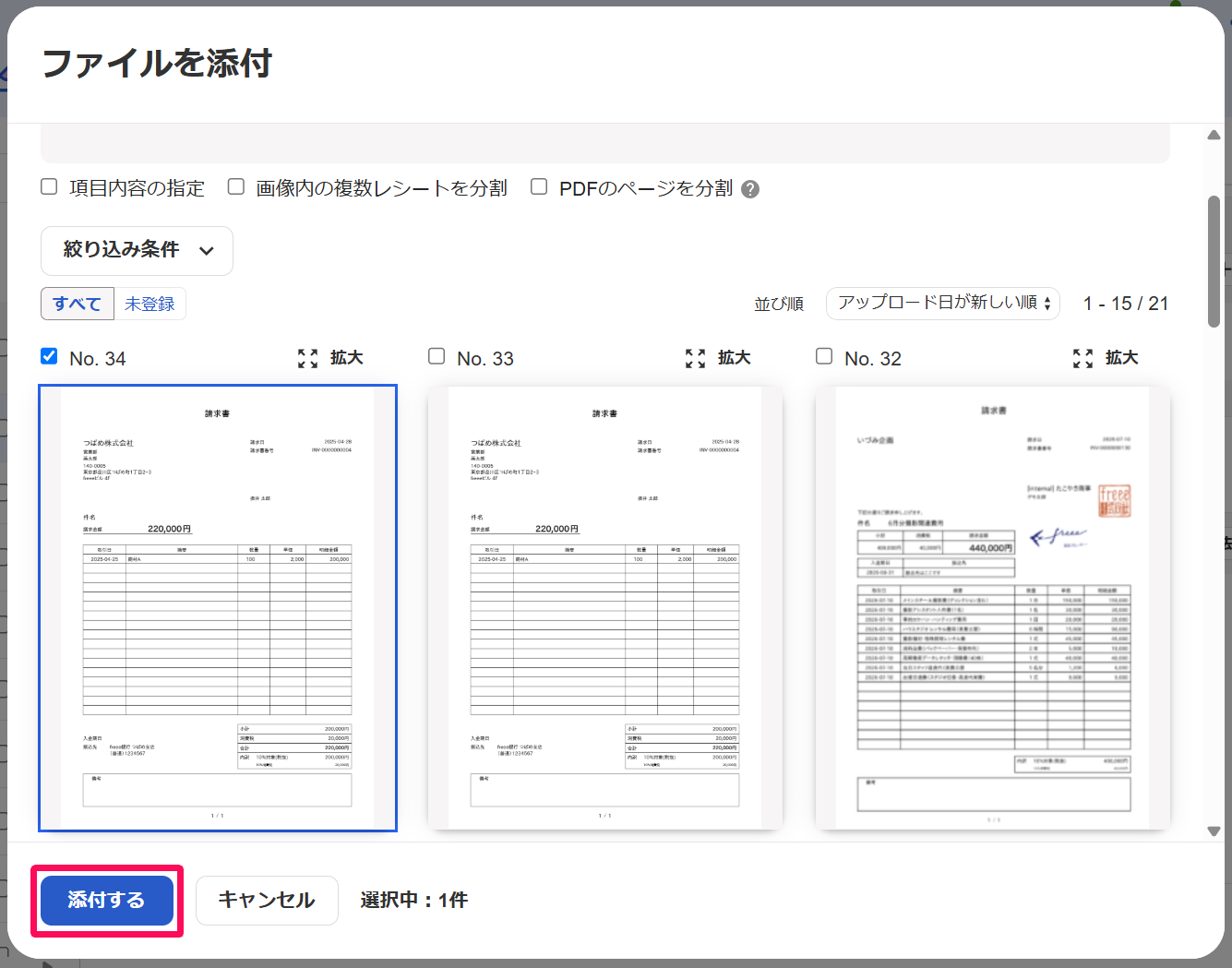Select the No. 34 invoice thumbnail
This screenshot has height=968, width=1232.
point(218,608)
